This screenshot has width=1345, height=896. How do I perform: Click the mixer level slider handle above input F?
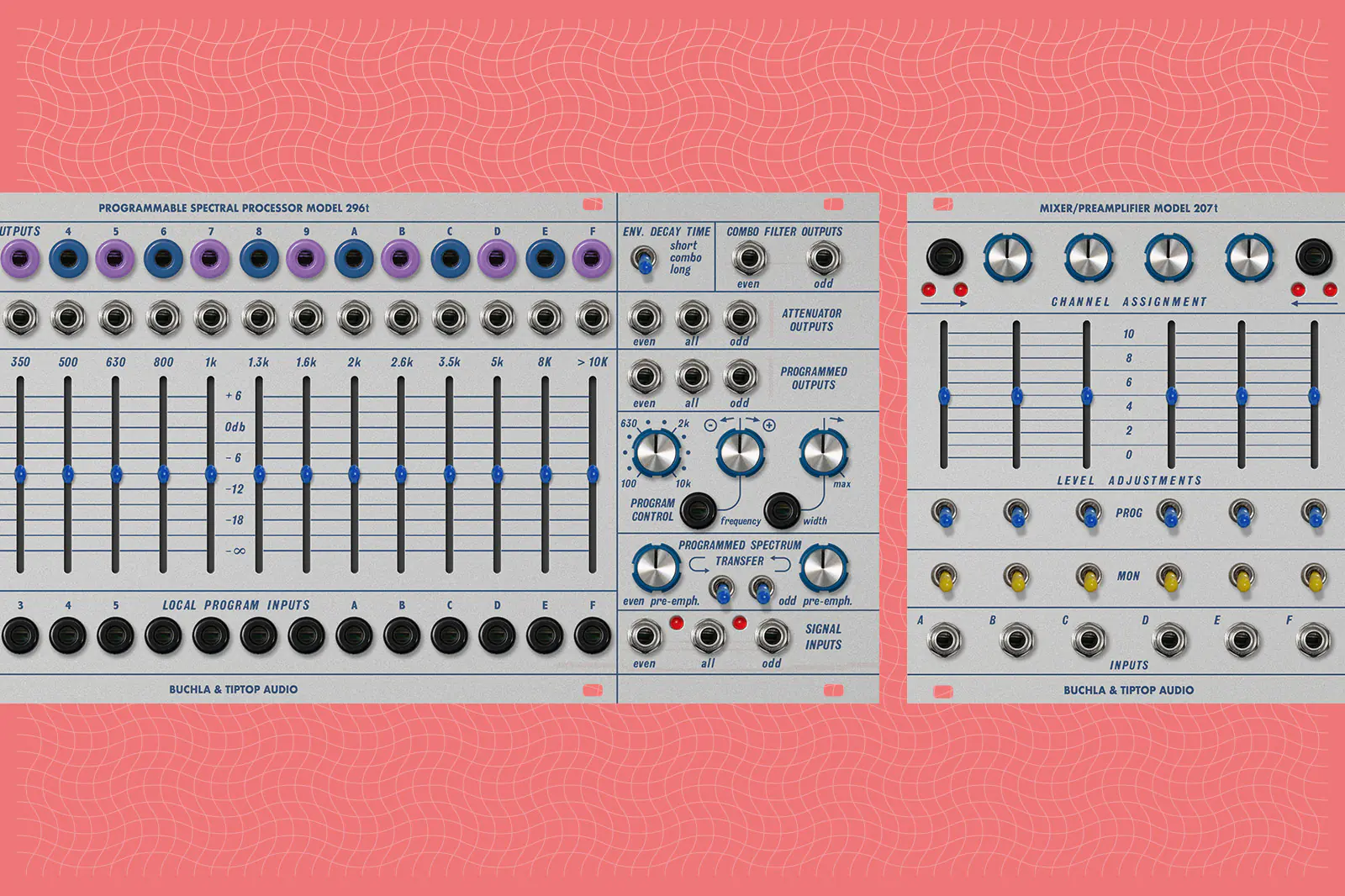[x=1314, y=396]
